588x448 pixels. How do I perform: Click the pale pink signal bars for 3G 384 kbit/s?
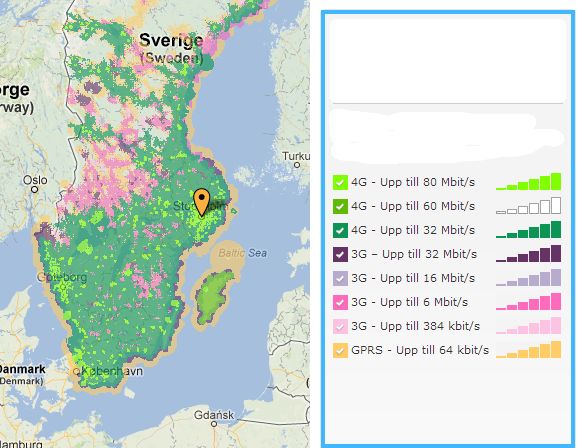528,325
